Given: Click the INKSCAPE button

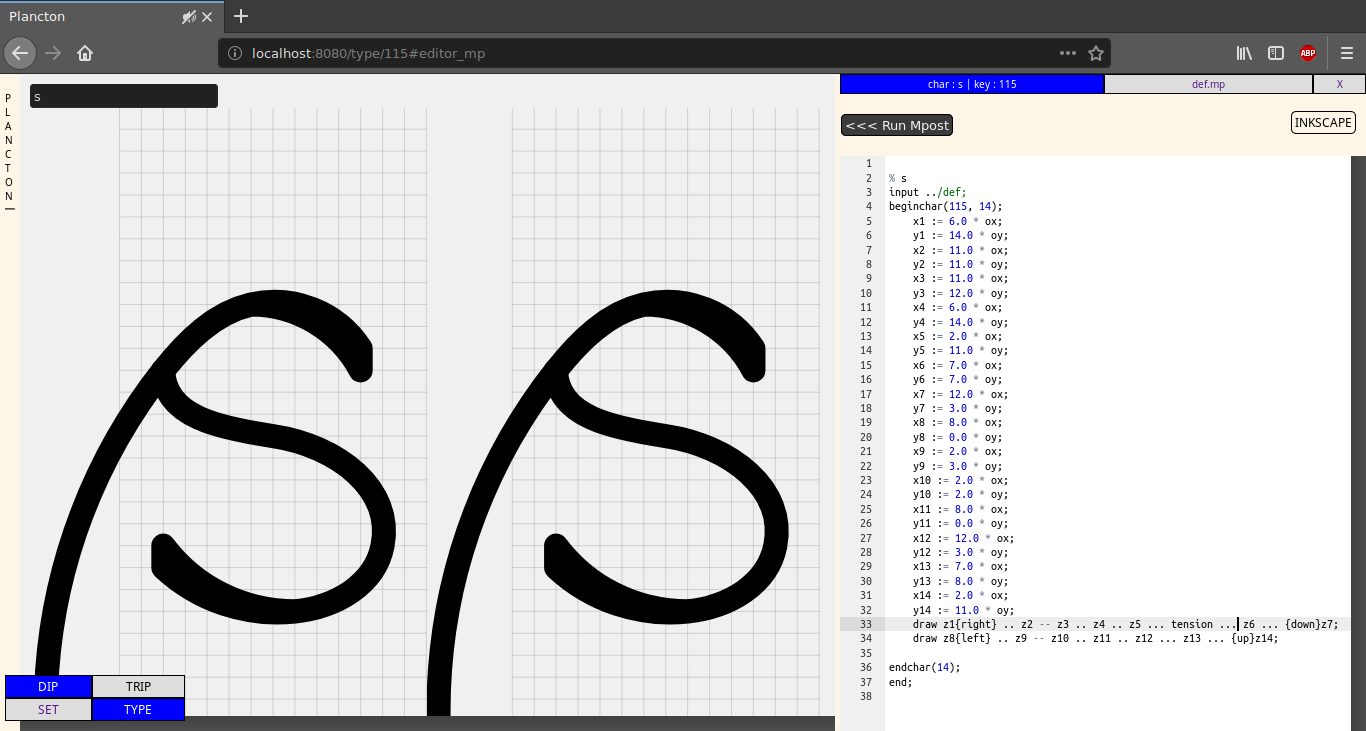Looking at the screenshot, I should [1323, 123].
